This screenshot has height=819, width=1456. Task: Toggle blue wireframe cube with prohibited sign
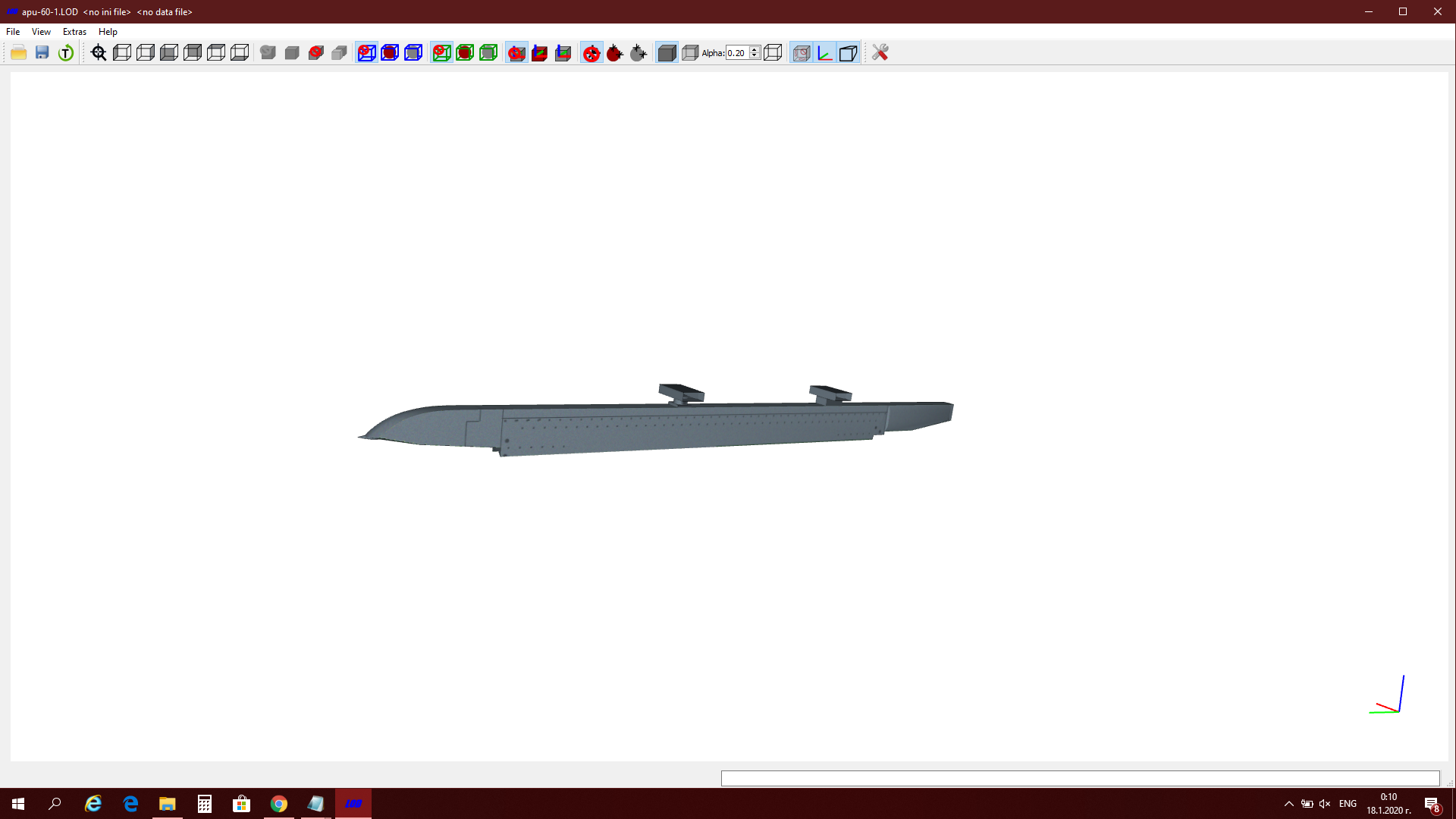(x=366, y=52)
